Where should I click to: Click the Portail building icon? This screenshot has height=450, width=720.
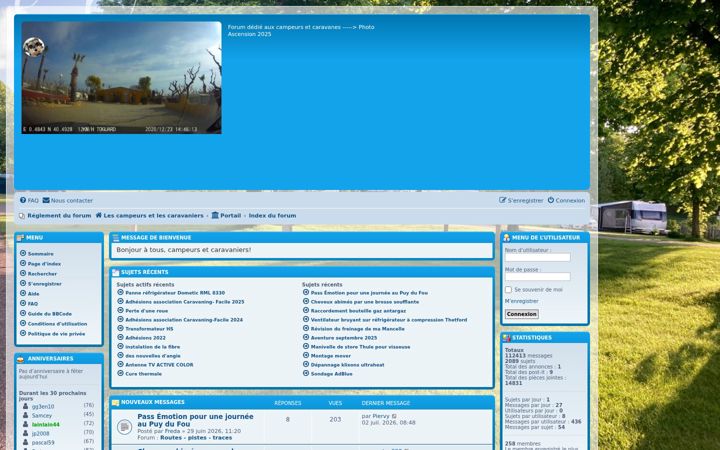coord(215,215)
